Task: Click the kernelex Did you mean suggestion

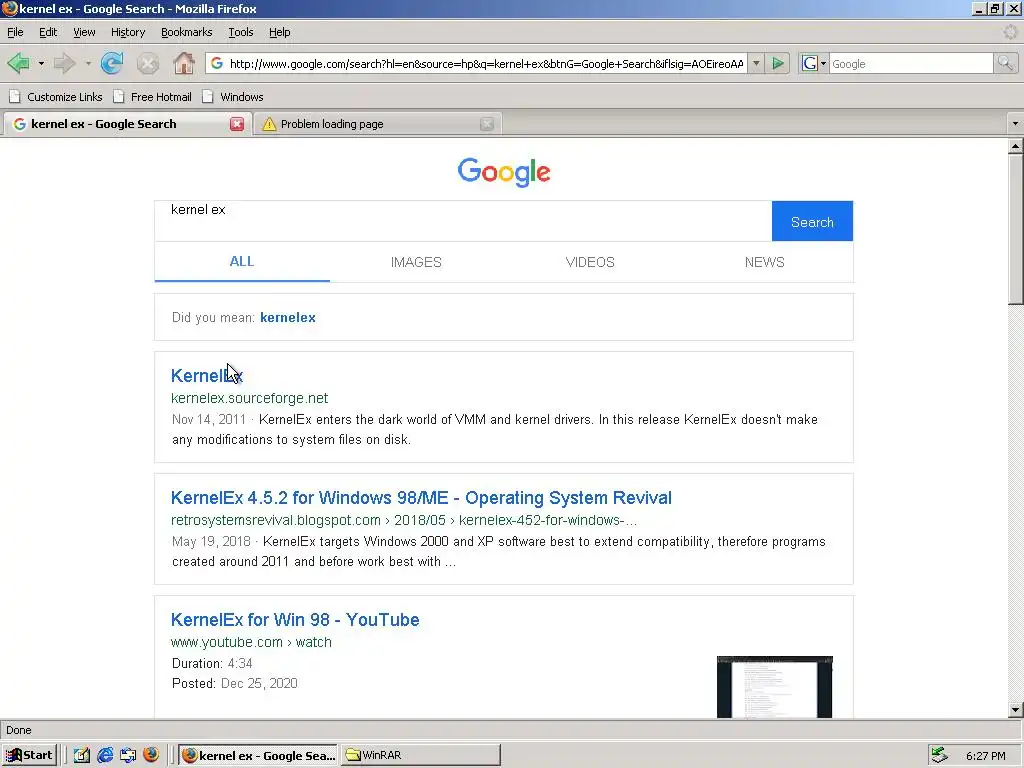Action: [288, 317]
